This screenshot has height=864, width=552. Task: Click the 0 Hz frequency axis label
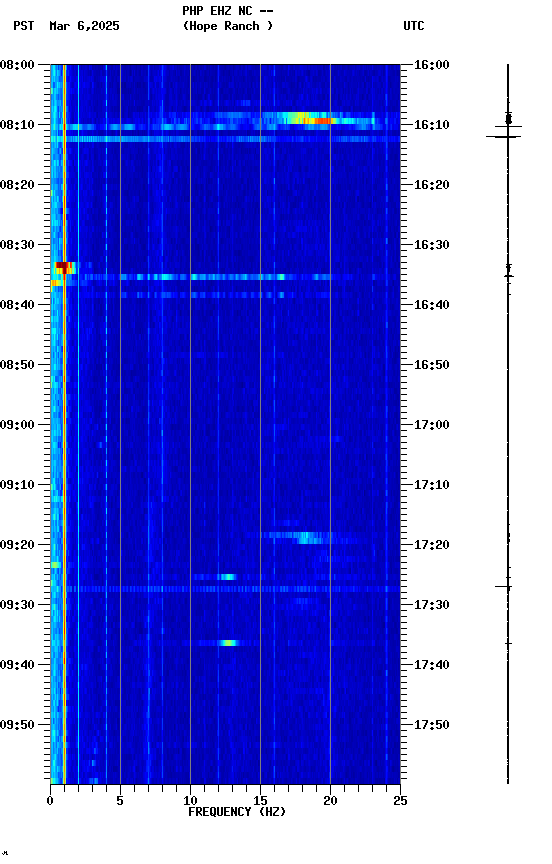50,801
